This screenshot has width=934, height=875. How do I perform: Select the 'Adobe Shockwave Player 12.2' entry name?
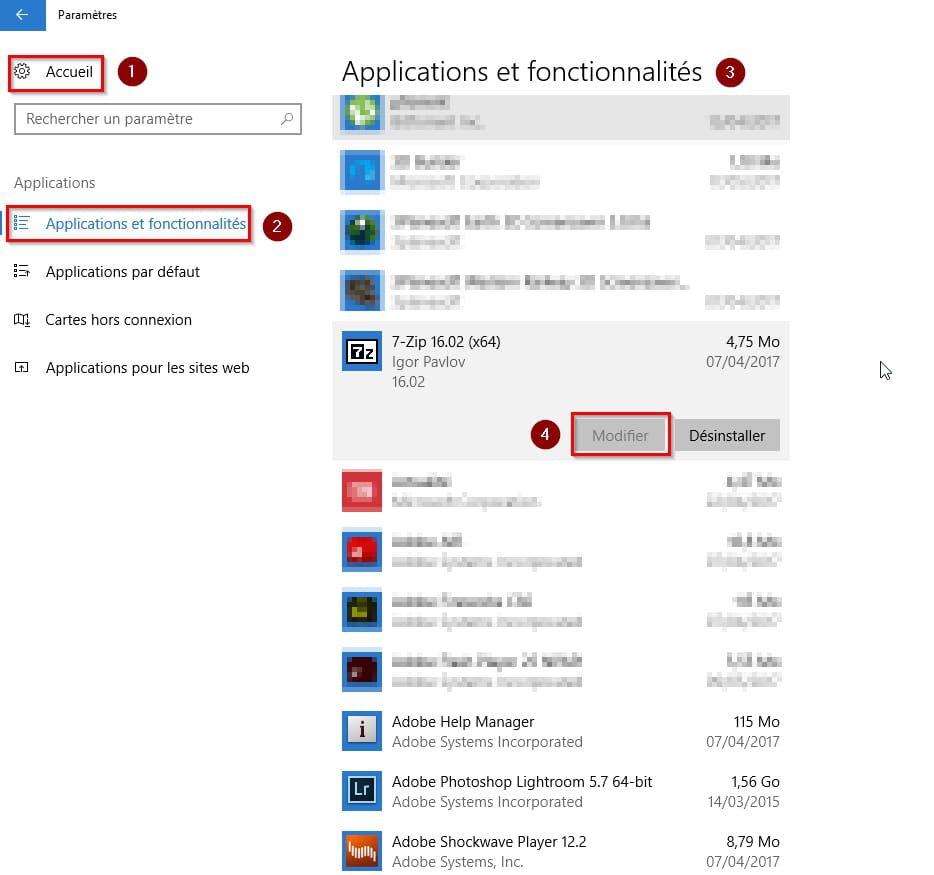tap(489, 842)
